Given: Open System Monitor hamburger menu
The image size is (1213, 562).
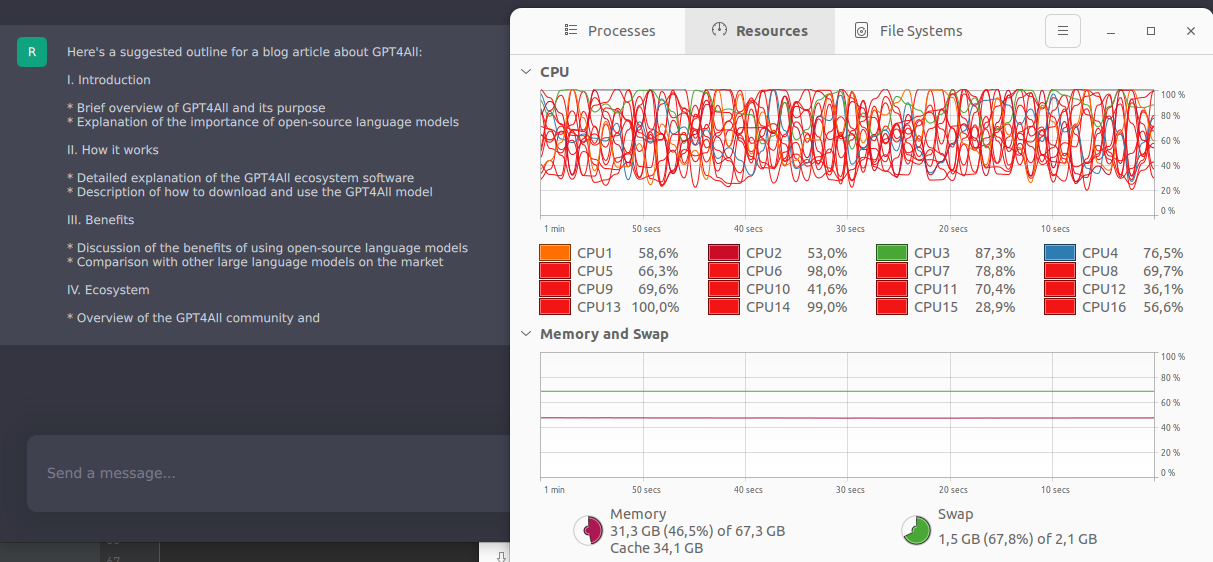Looking at the screenshot, I should tap(1063, 31).
